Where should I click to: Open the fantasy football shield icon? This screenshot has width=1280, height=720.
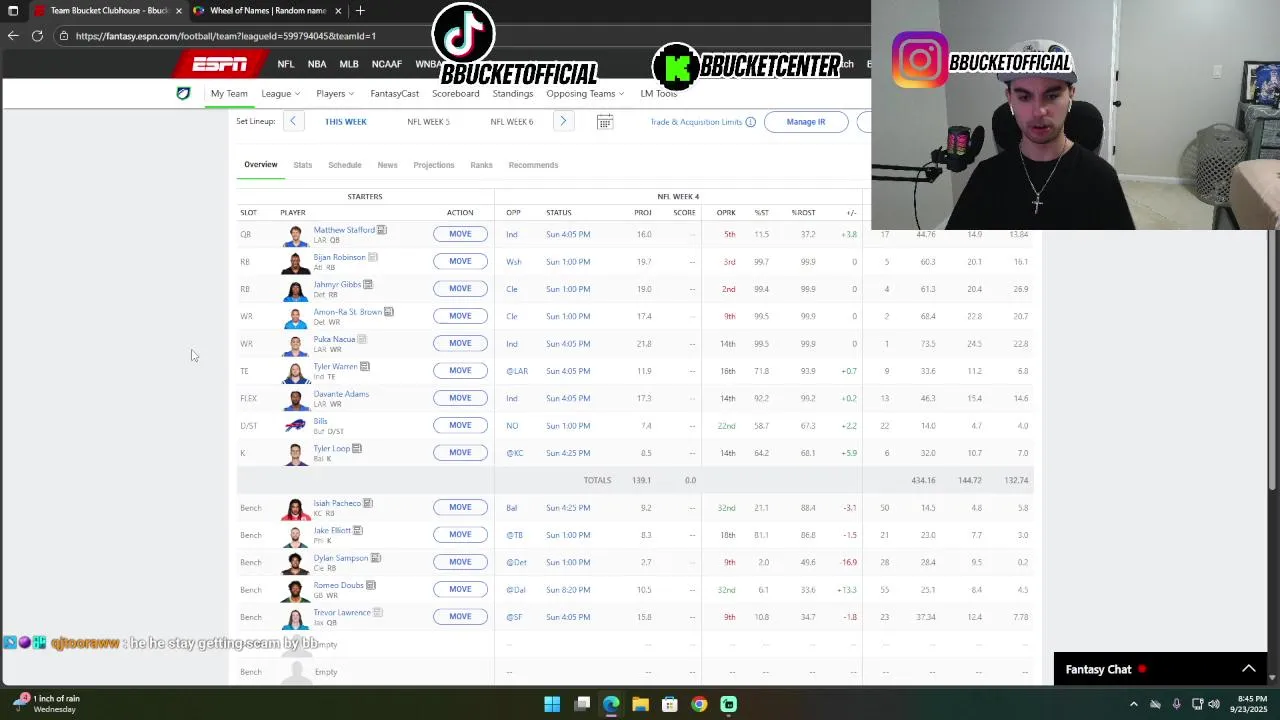(183, 93)
